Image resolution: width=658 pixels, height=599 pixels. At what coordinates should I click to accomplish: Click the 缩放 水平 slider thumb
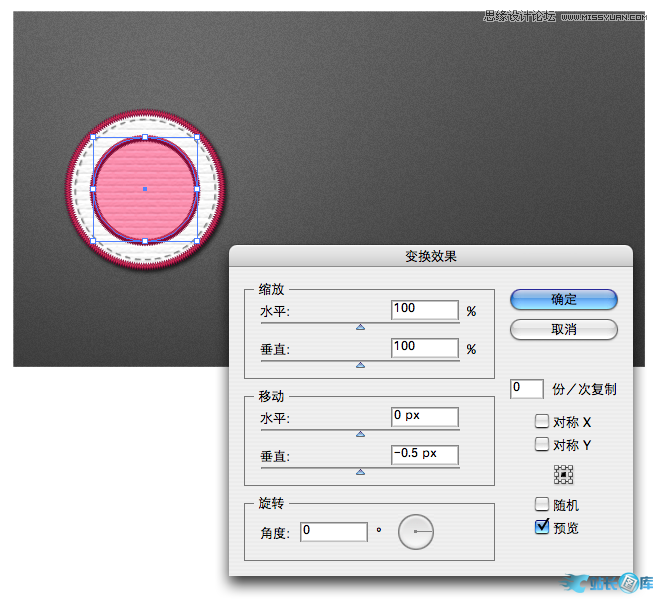pyautogui.click(x=360, y=326)
